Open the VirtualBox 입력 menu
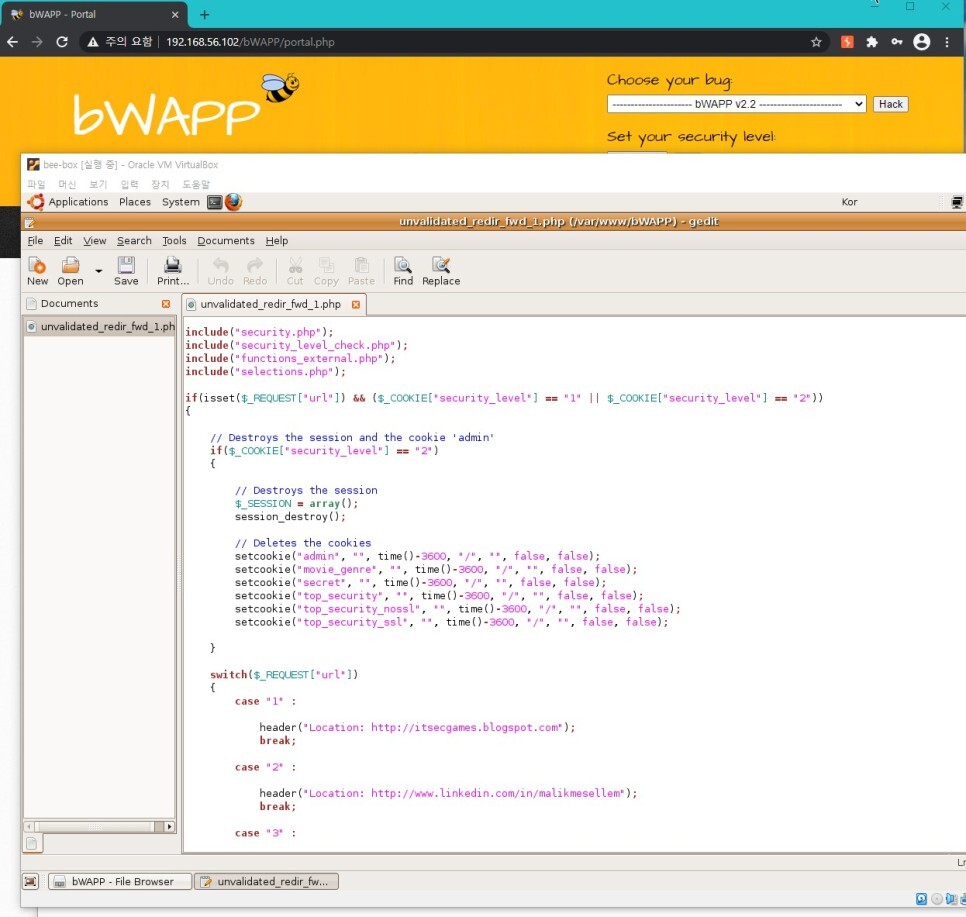Screen dimensions: 966x917 [x=129, y=184]
